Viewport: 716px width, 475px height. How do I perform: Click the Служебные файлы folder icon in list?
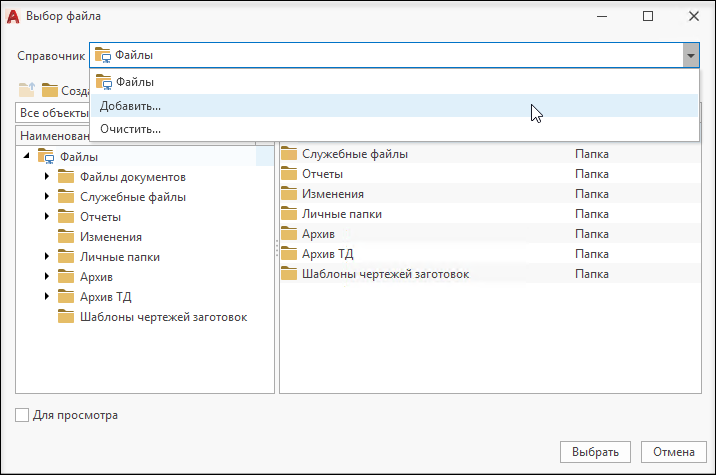[289, 153]
